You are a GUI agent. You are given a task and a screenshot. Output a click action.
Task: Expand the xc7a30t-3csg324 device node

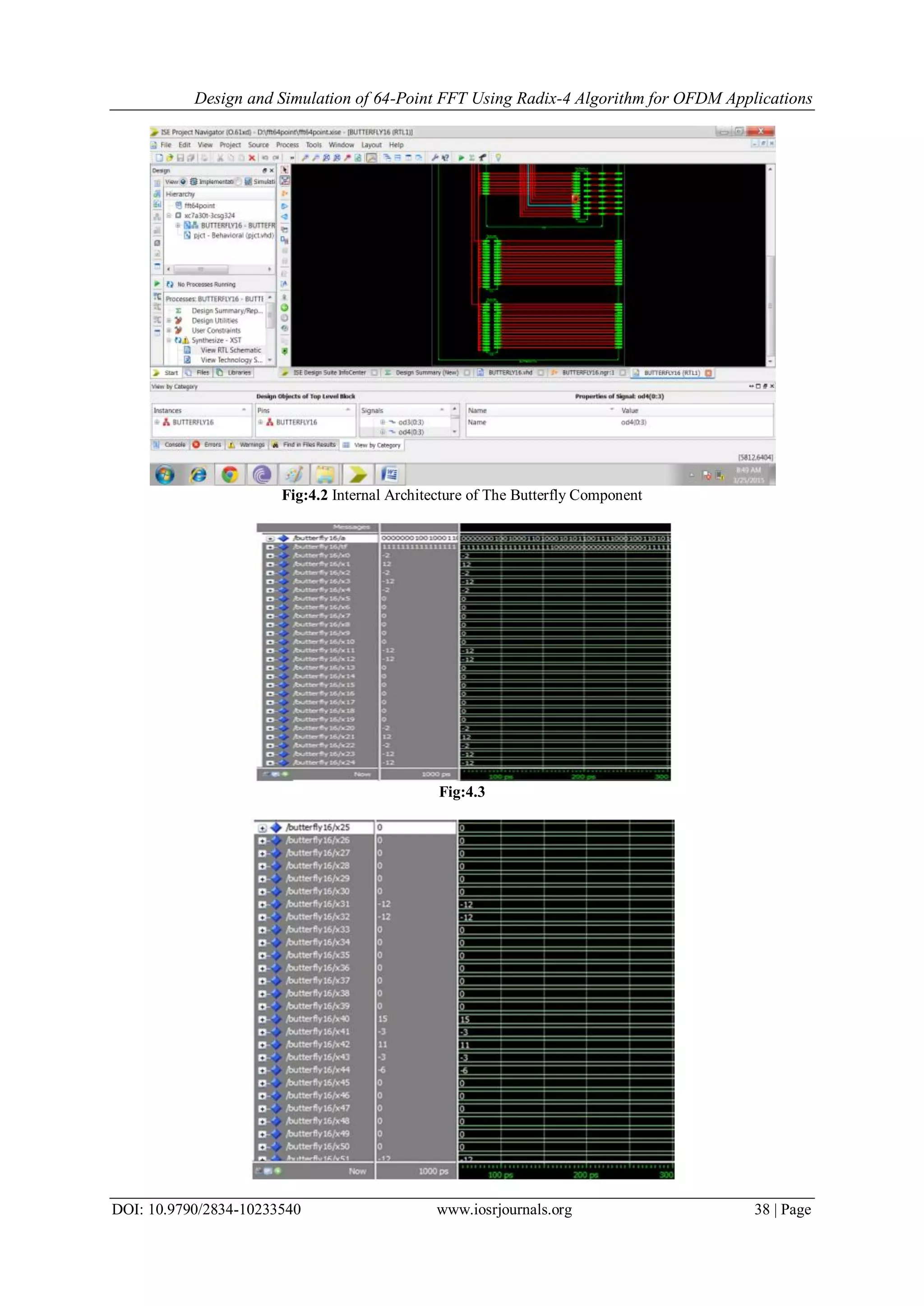[x=169, y=216]
